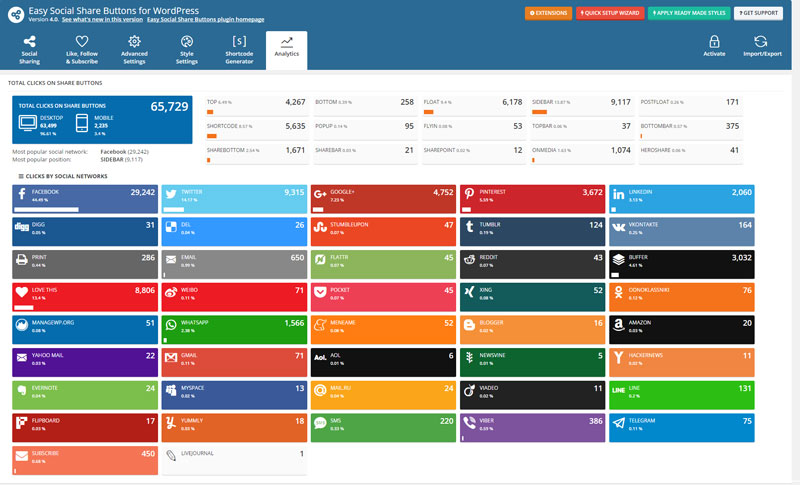Click the Buffer stack icon
The image size is (800, 485).
pyautogui.click(x=618, y=259)
